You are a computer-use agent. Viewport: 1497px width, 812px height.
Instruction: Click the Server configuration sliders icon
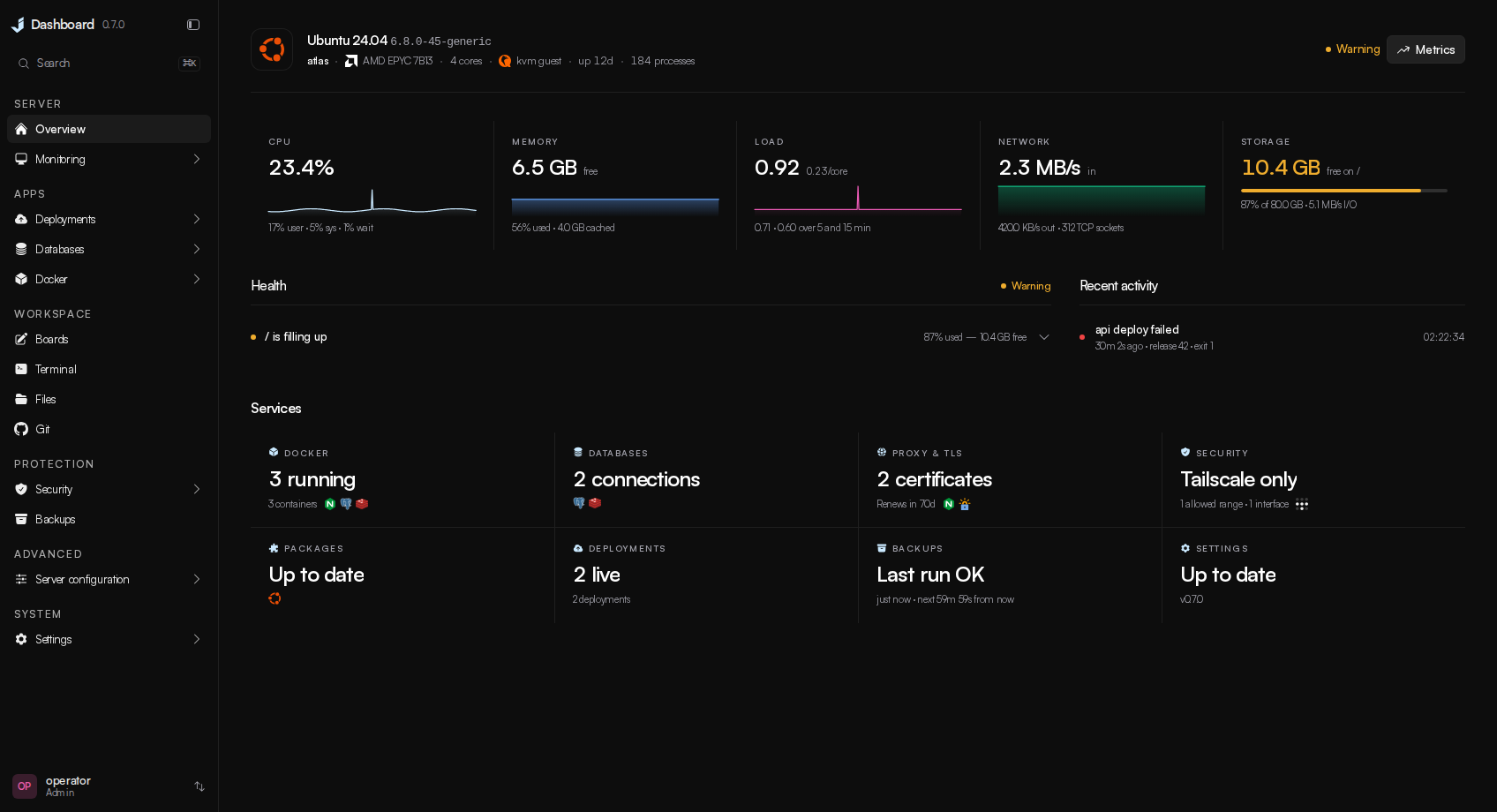pyautogui.click(x=21, y=579)
